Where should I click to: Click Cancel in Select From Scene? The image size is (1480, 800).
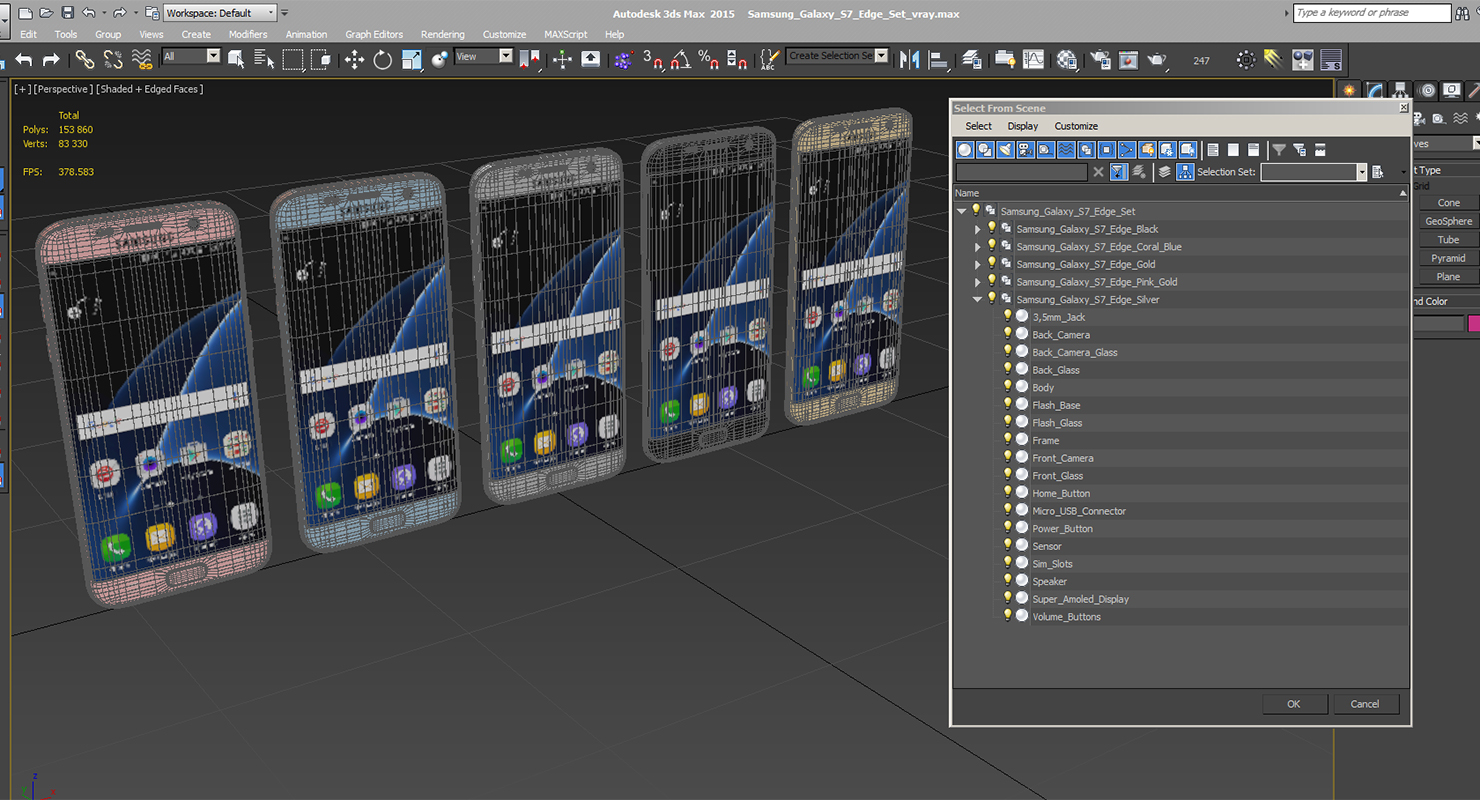(x=1365, y=704)
